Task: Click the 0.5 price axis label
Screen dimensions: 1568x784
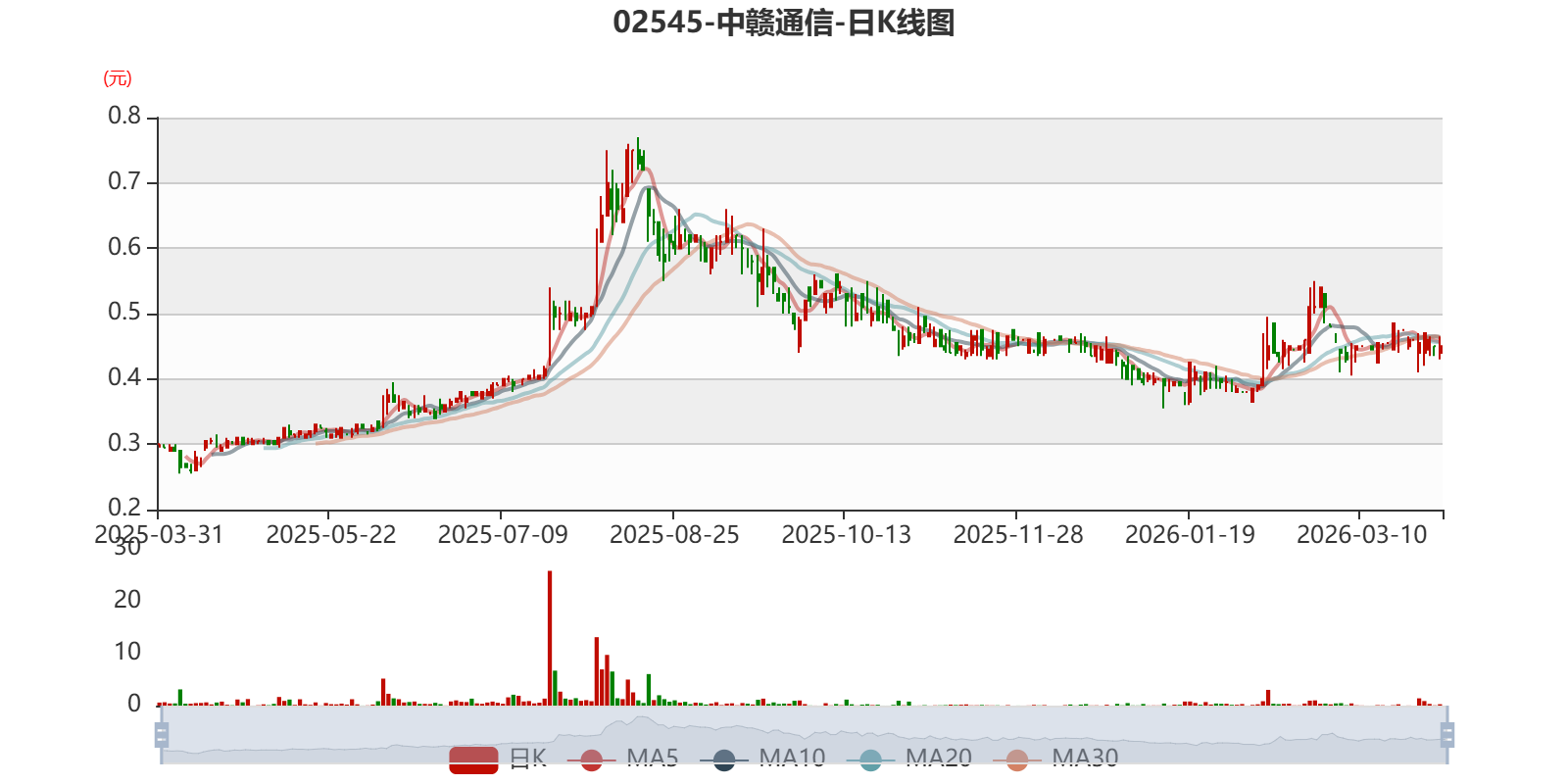Action: click(x=124, y=313)
